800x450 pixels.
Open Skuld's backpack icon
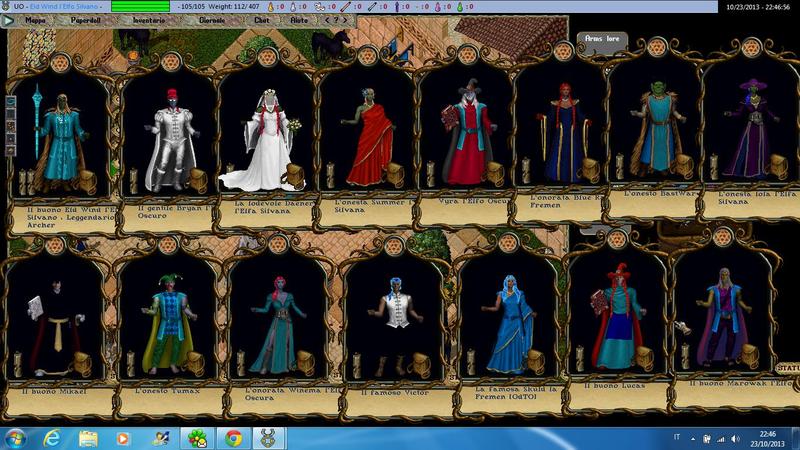point(535,361)
